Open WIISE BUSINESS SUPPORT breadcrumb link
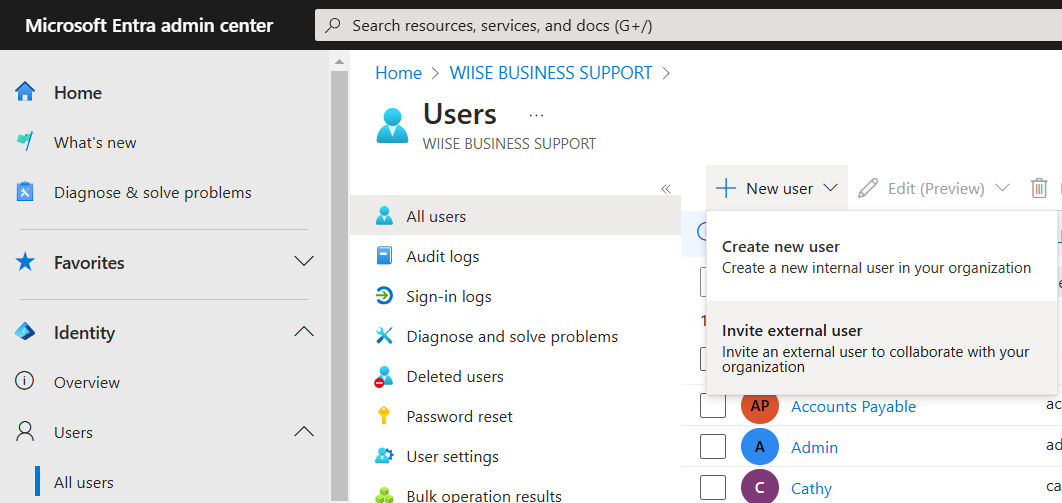 click(551, 72)
